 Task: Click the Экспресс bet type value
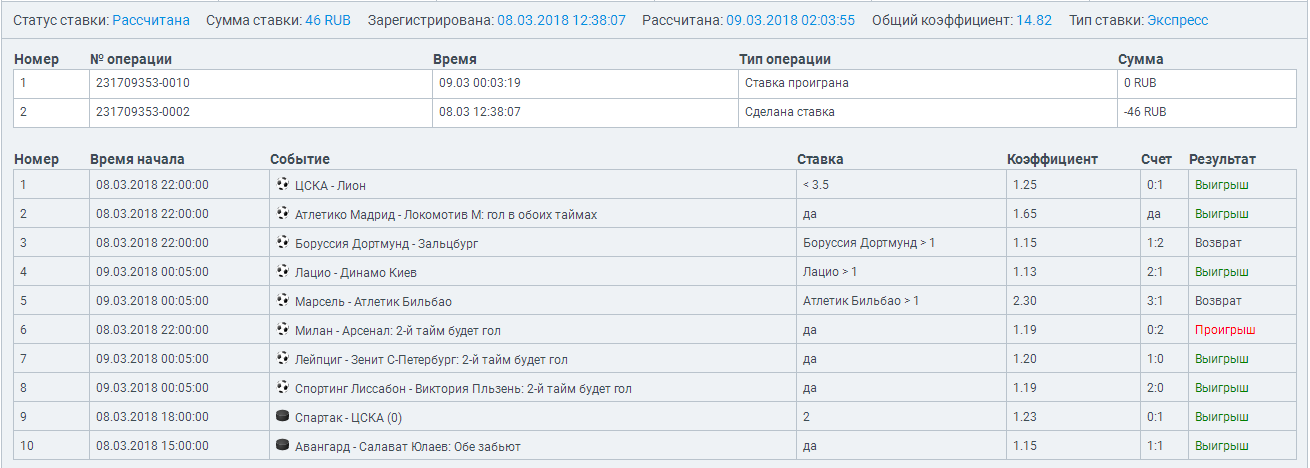click(x=1177, y=20)
